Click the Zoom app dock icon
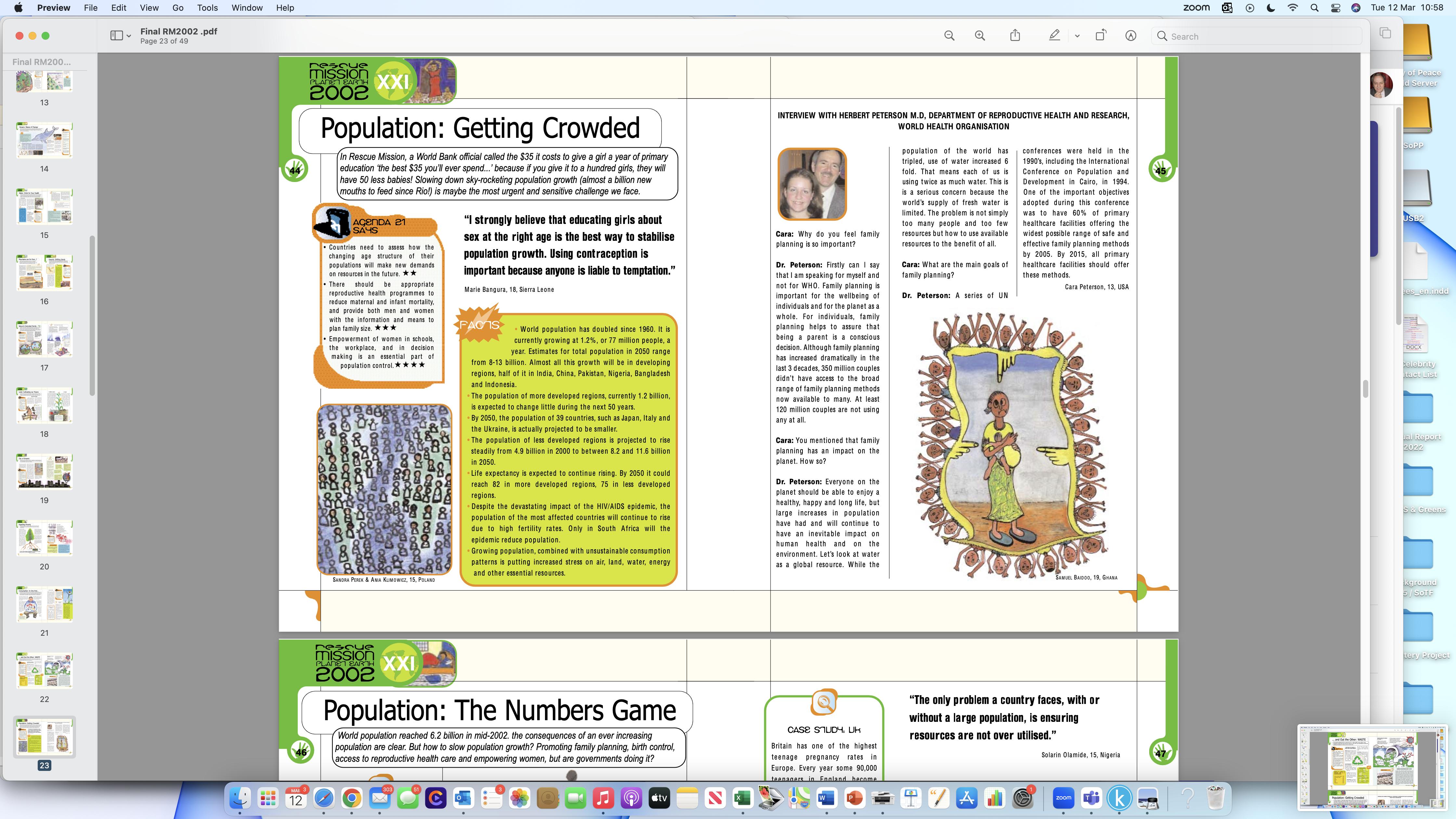 pyautogui.click(x=1063, y=798)
